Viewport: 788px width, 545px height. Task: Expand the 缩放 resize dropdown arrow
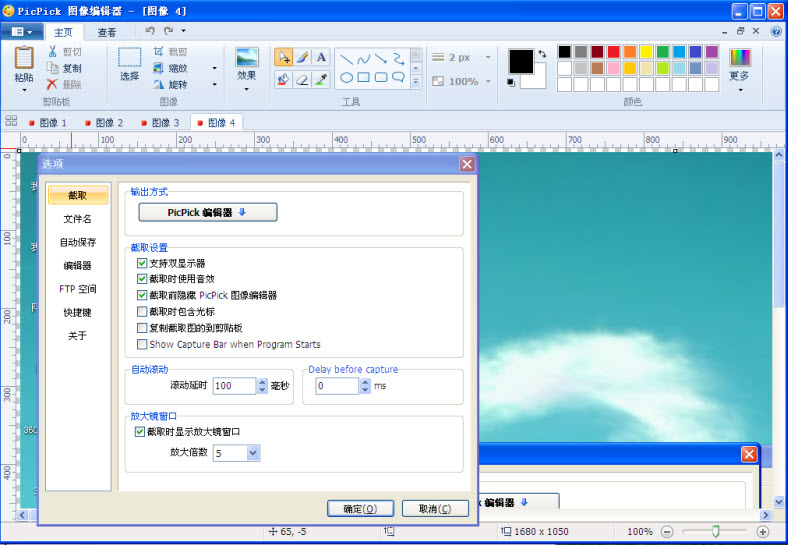tap(215, 68)
